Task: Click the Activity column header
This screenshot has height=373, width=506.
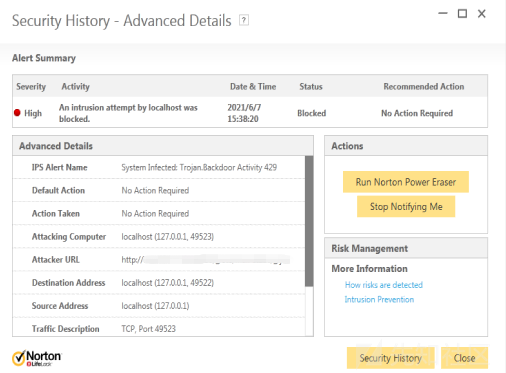Action: (75, 87)
